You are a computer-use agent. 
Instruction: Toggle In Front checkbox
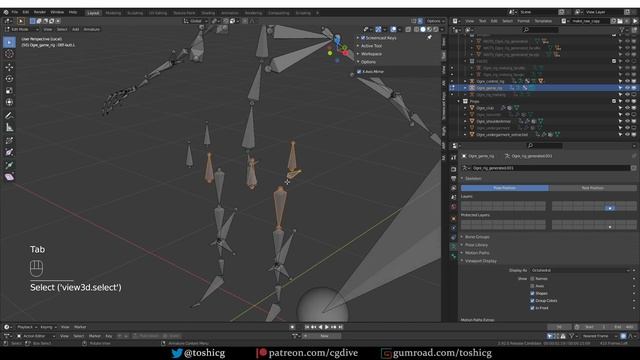click(x=532, y=308)
